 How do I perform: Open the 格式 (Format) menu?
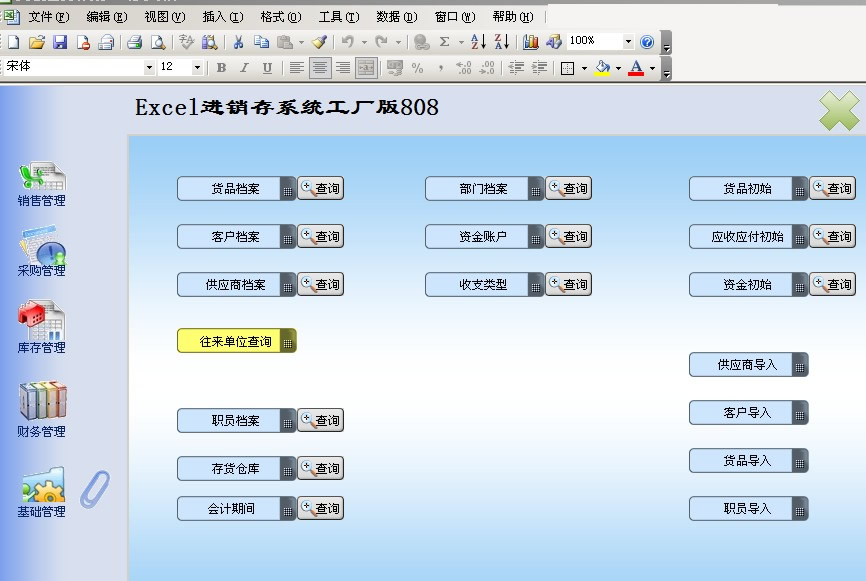[x=281, y=17]
